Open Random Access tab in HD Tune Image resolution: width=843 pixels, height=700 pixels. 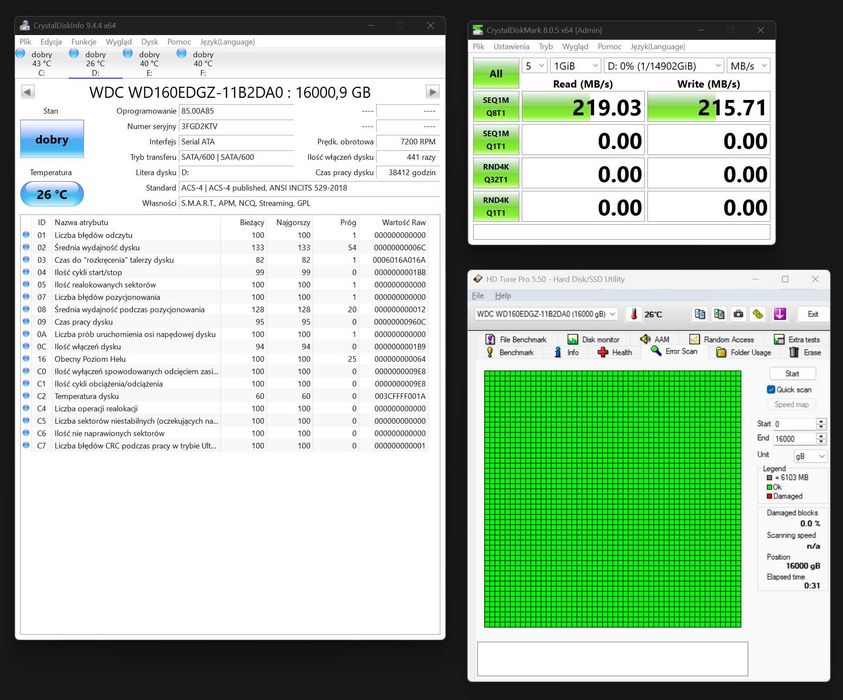tap(721, 339)
